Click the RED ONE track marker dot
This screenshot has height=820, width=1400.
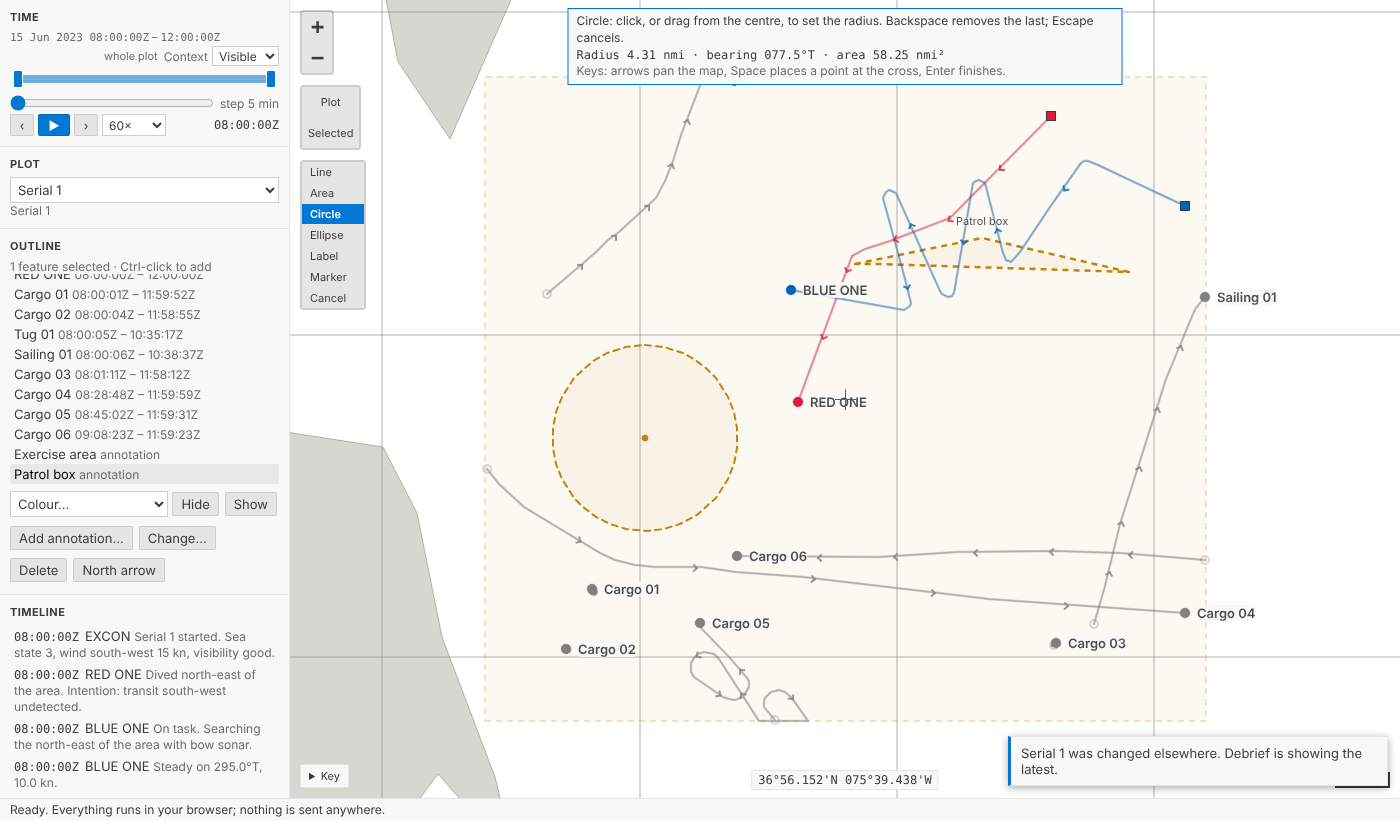click(x=798, y=402)
